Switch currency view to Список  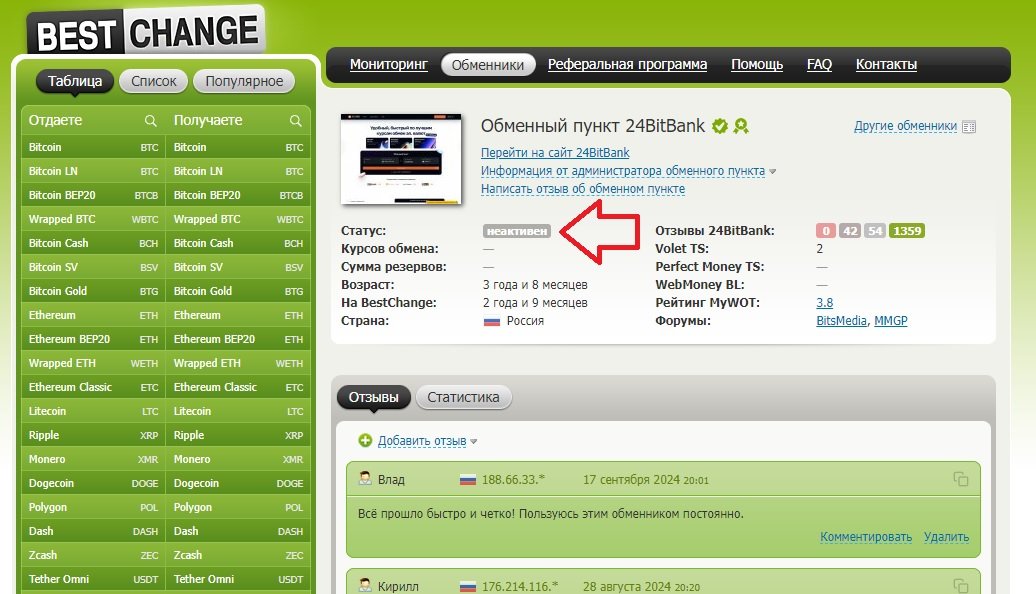pos(153,82)
